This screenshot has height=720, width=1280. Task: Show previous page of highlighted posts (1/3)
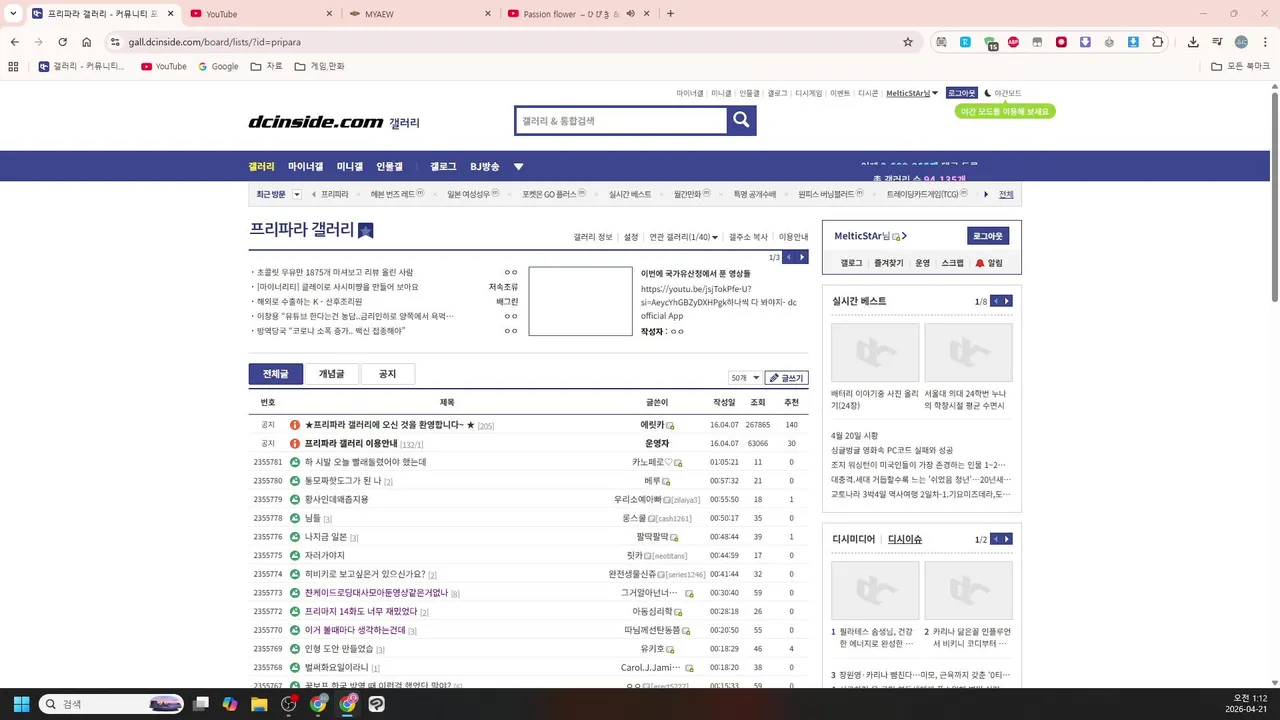[x=788, y=257]
